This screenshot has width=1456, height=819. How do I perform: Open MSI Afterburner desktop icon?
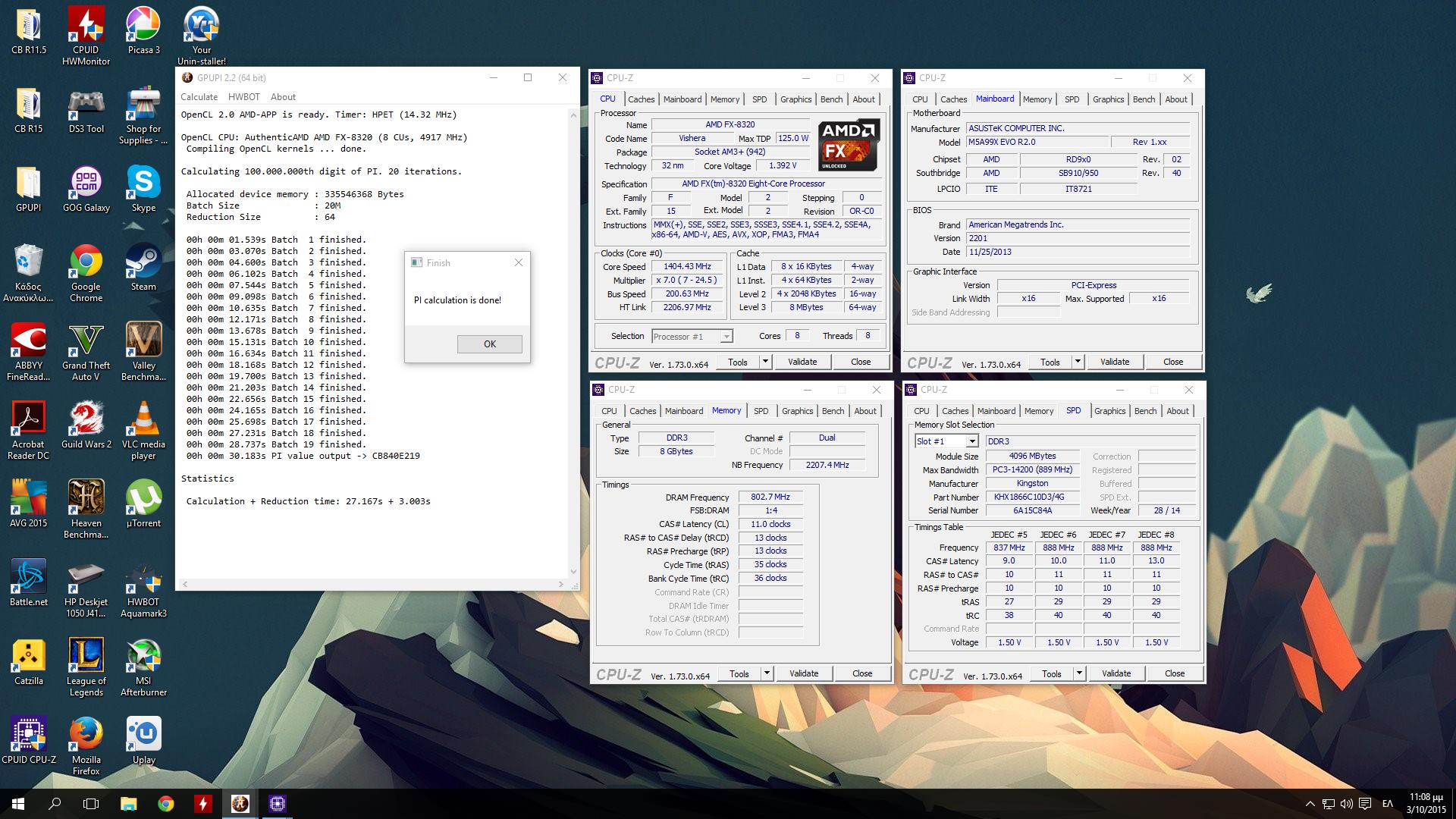143,667
